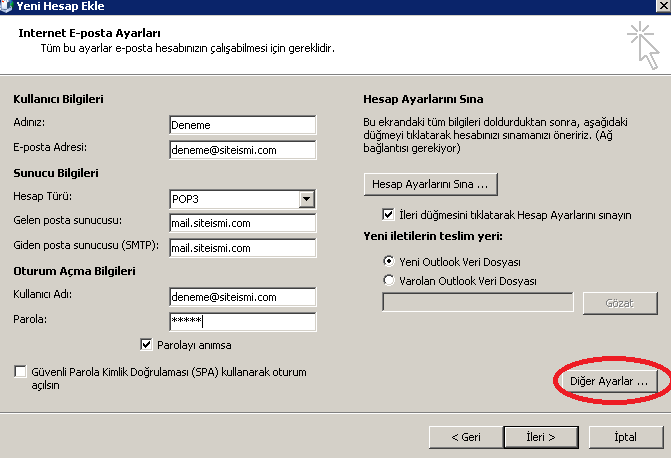Close the Yeni Hesap Ekle dialog
Image resolution: width=671 pixels, height=458 pixels.
[x=664, y=6]
